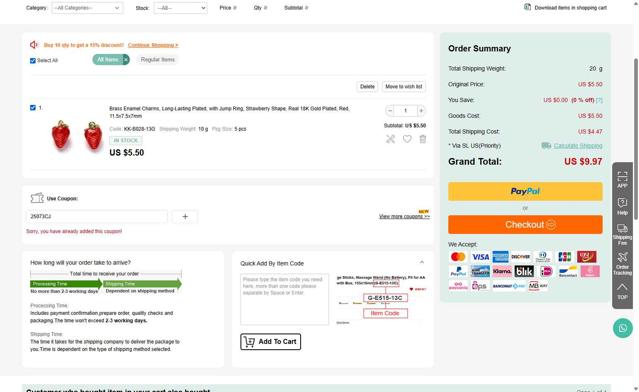Click the green Processing Time arrow
The height and width of the screenshot is (392, 639).
[x=66, y=284]
